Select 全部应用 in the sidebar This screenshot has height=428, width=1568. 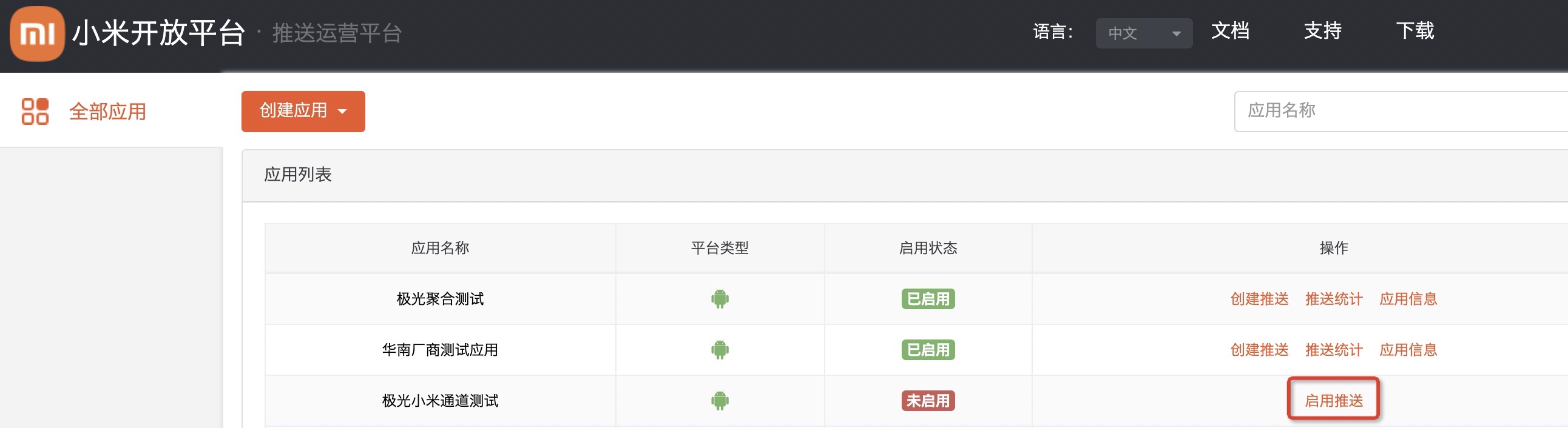pyautogui.click(x=108, y=112)
